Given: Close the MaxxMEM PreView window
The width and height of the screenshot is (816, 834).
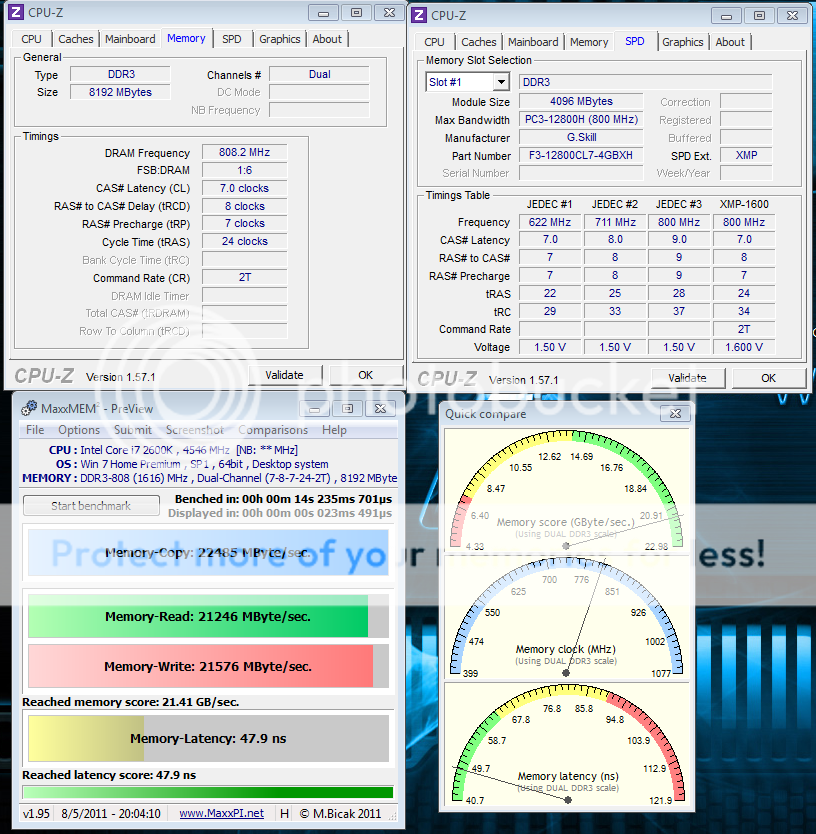Looking at the screenshot, I should click(380, 409).
